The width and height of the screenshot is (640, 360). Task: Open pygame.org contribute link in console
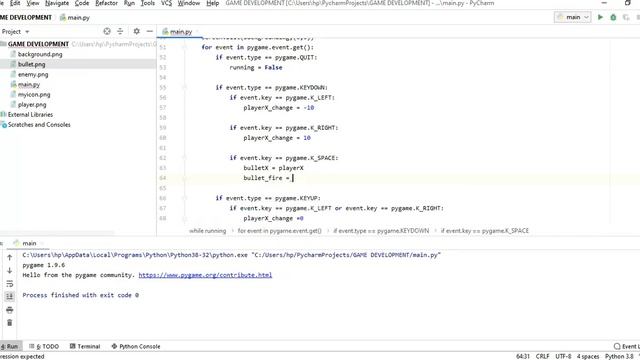pyautogui.click(x=205, y=275)
